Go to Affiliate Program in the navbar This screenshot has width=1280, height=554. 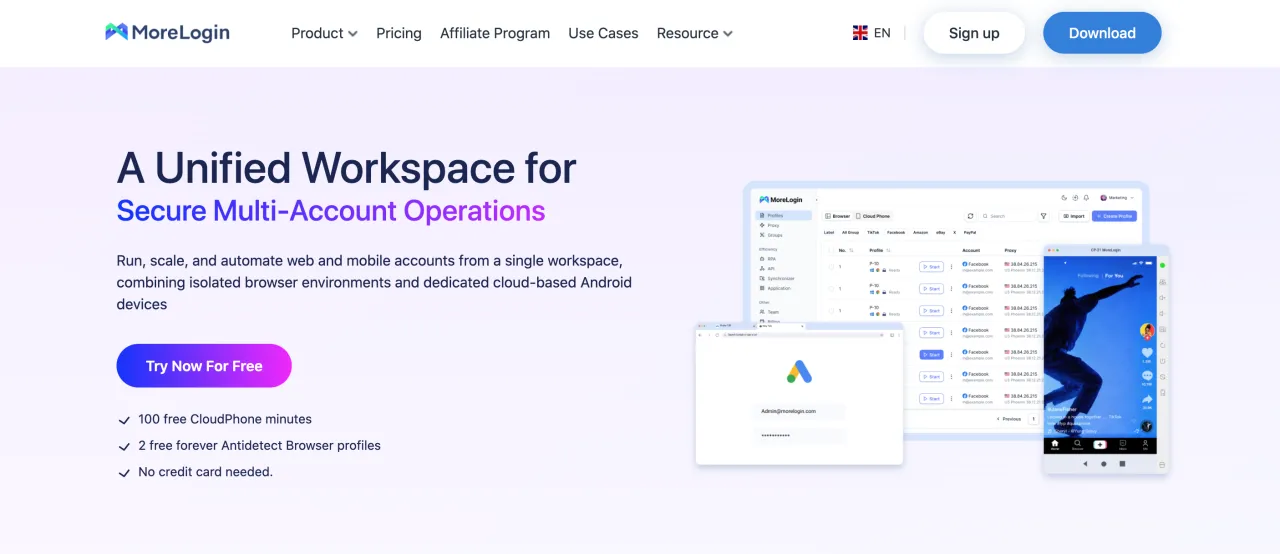click(495, 33)
